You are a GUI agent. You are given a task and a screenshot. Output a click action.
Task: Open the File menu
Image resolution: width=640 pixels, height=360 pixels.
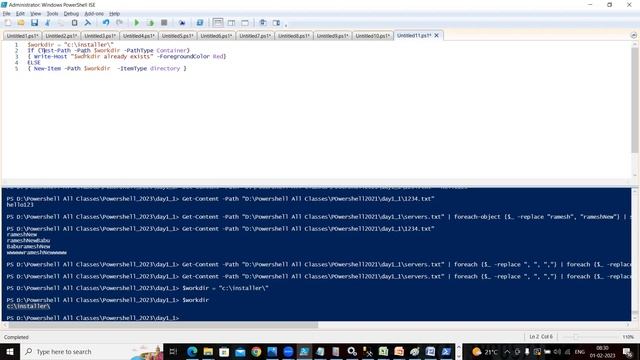(7, 13)
